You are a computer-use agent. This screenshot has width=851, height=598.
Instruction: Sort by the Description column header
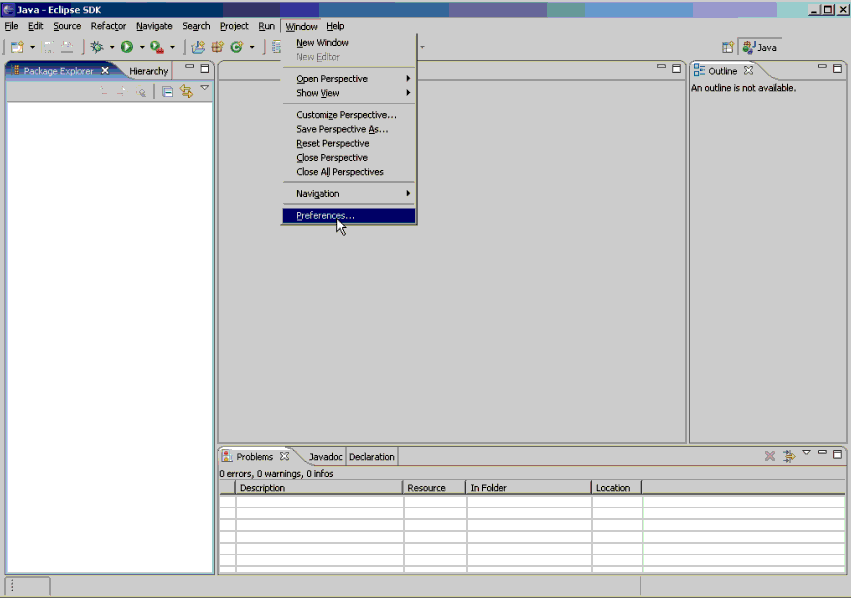319,488
